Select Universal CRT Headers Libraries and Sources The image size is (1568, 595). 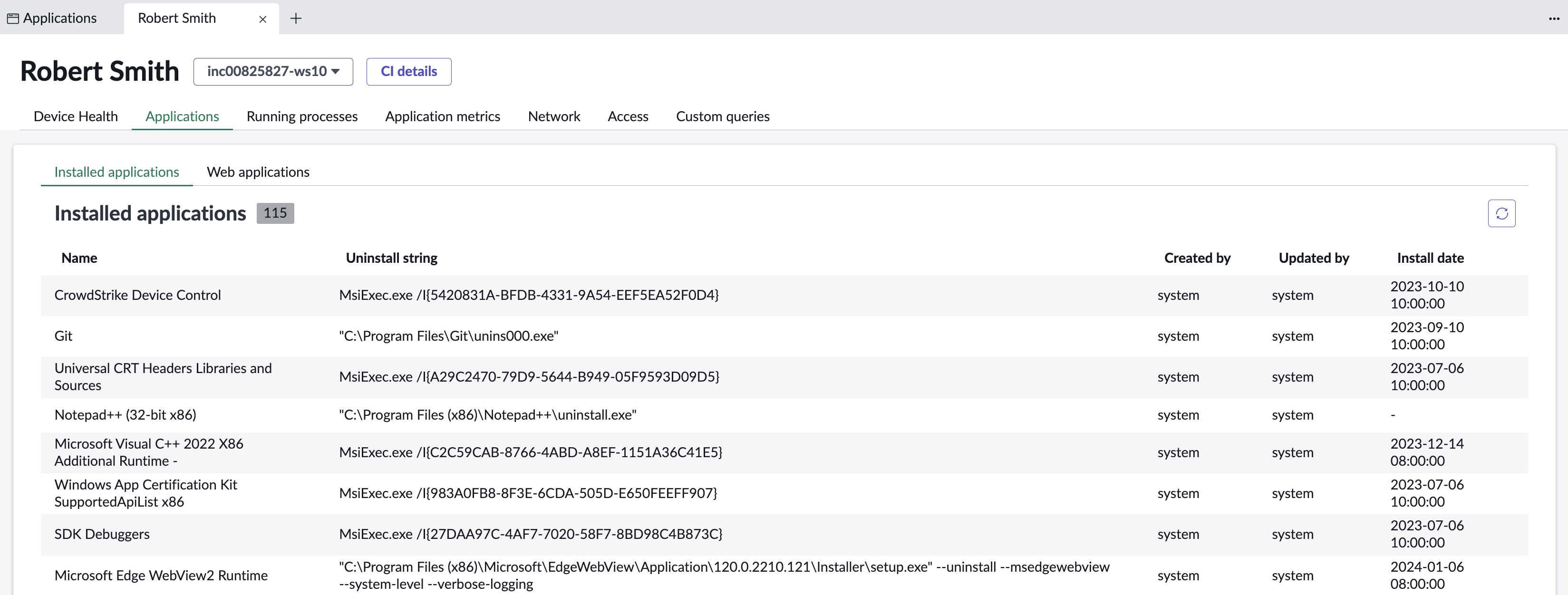tap(163, 376)
